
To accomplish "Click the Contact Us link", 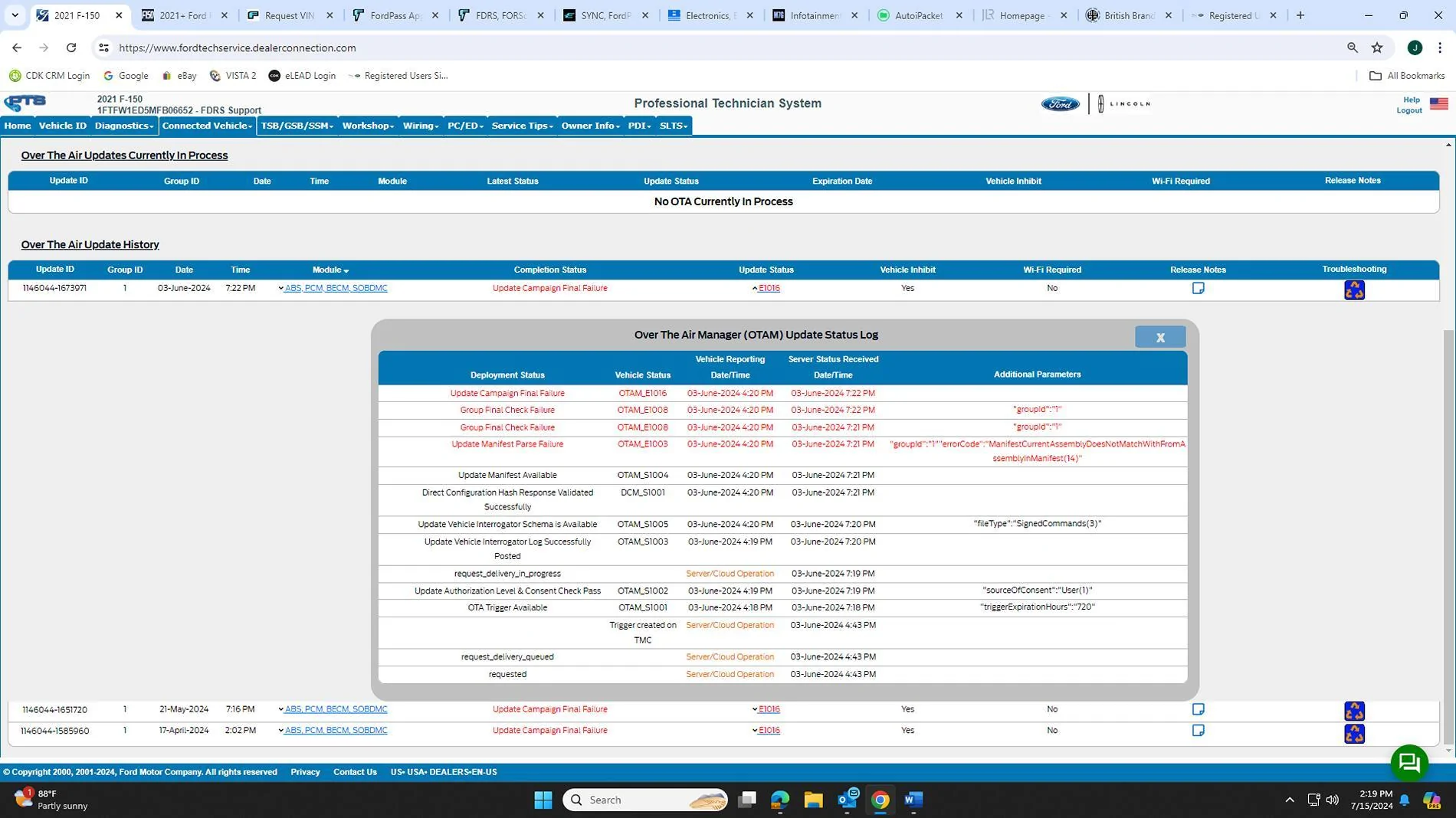I will pyautogui.click(x=354, y=771).
